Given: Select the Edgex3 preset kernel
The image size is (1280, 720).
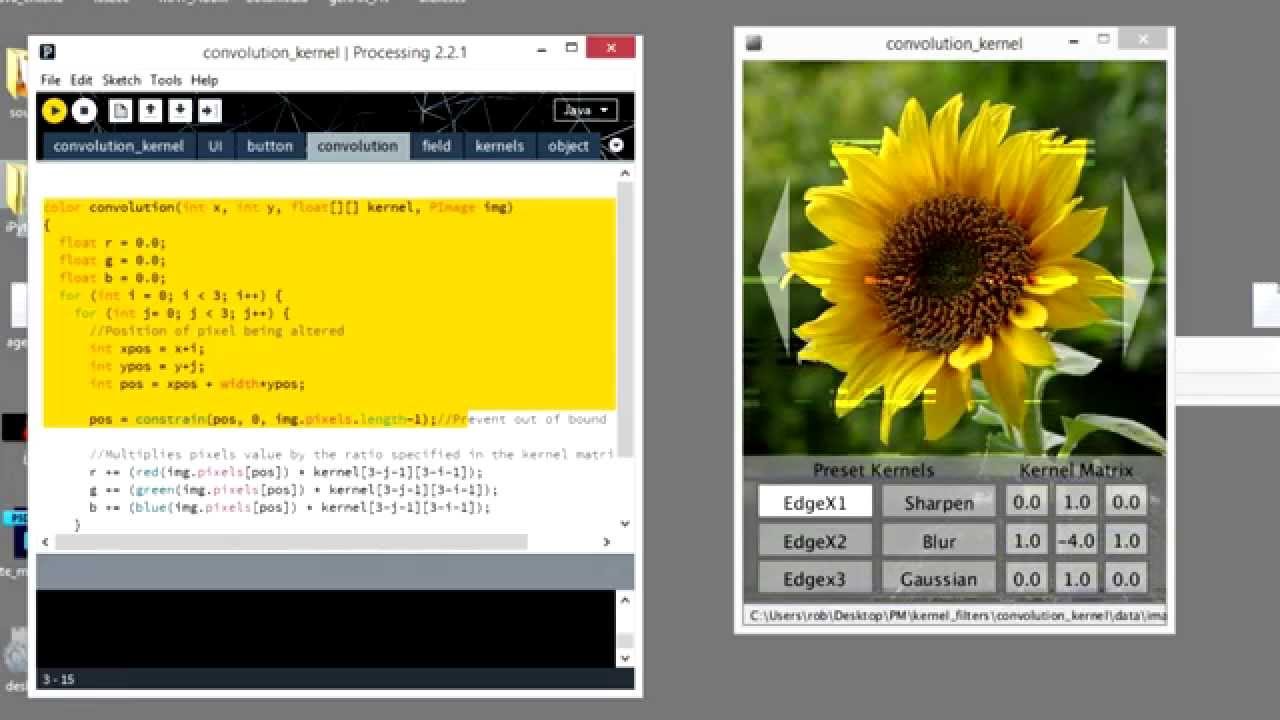Looking at the screenshot, I should point(815,579).
